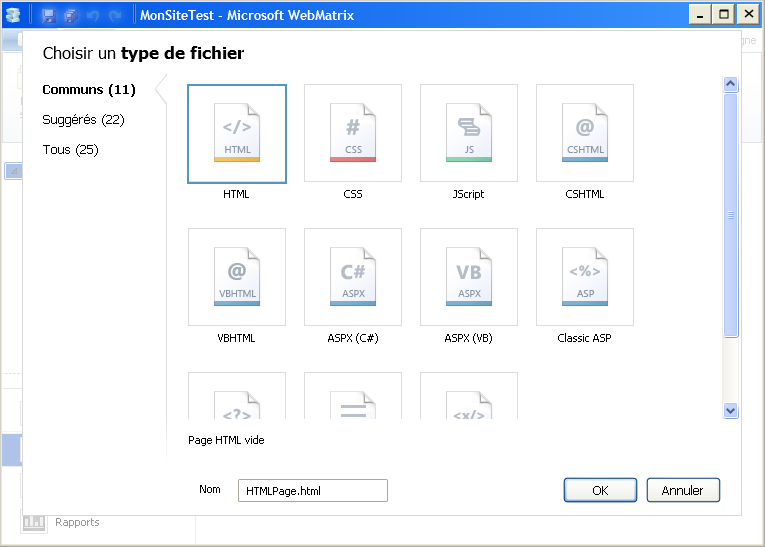Click the OK button
The image size is (765, 547).
point(600,490)
